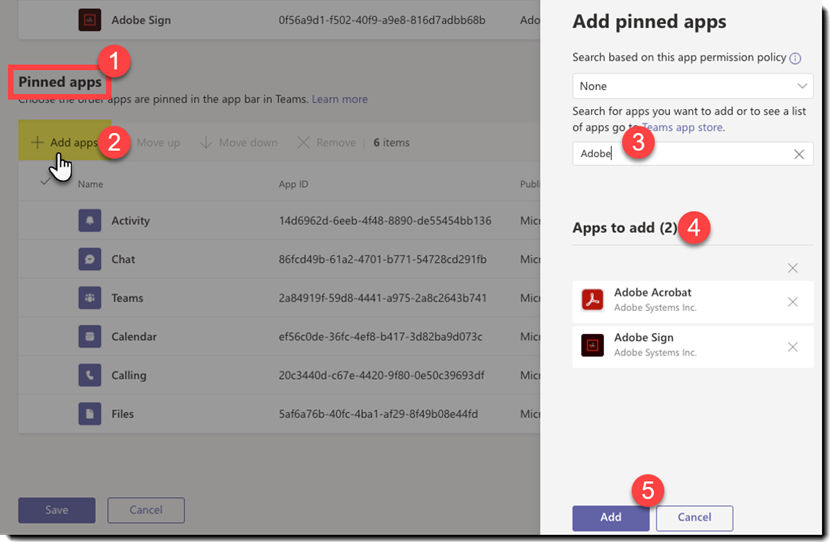830x542 pixels.
Task: Click App ID 5af6a76b-40fc-4ba1-af29-8f49b08e44fd
Action: [x=378, y=413]
